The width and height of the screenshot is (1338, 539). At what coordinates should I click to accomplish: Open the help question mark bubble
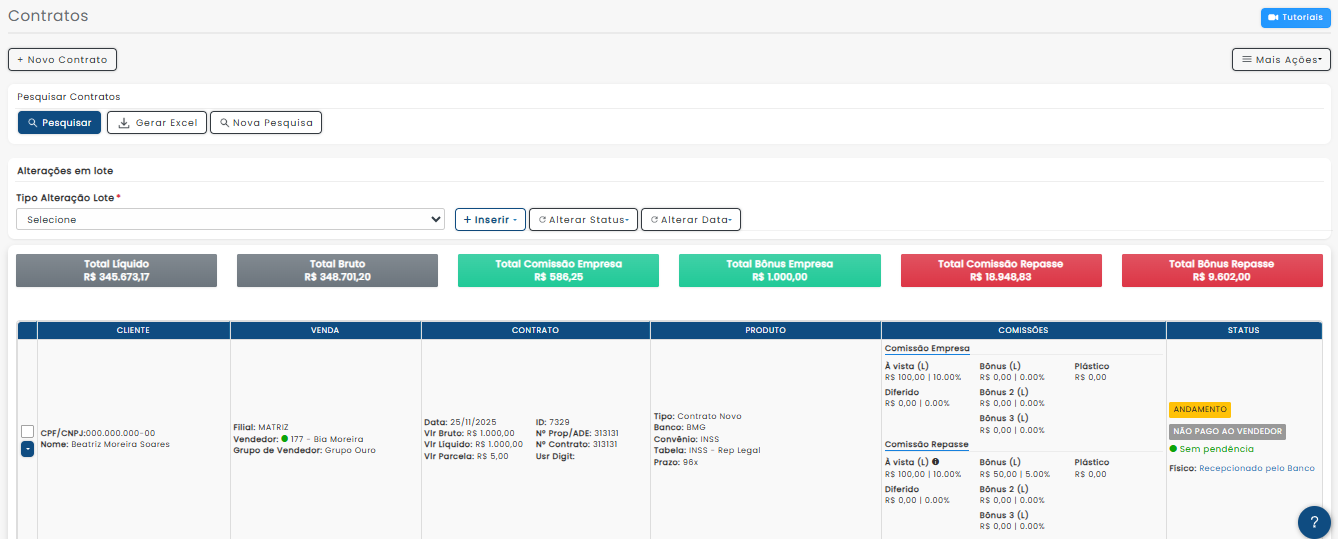pos(1314,522)
